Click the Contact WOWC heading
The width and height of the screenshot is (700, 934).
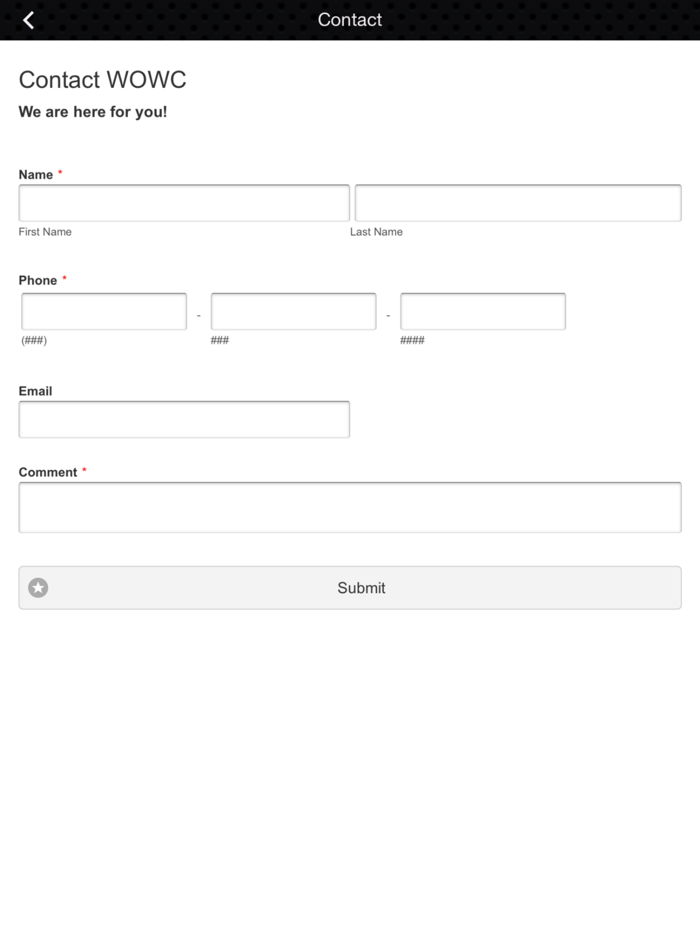pos(102,80)
